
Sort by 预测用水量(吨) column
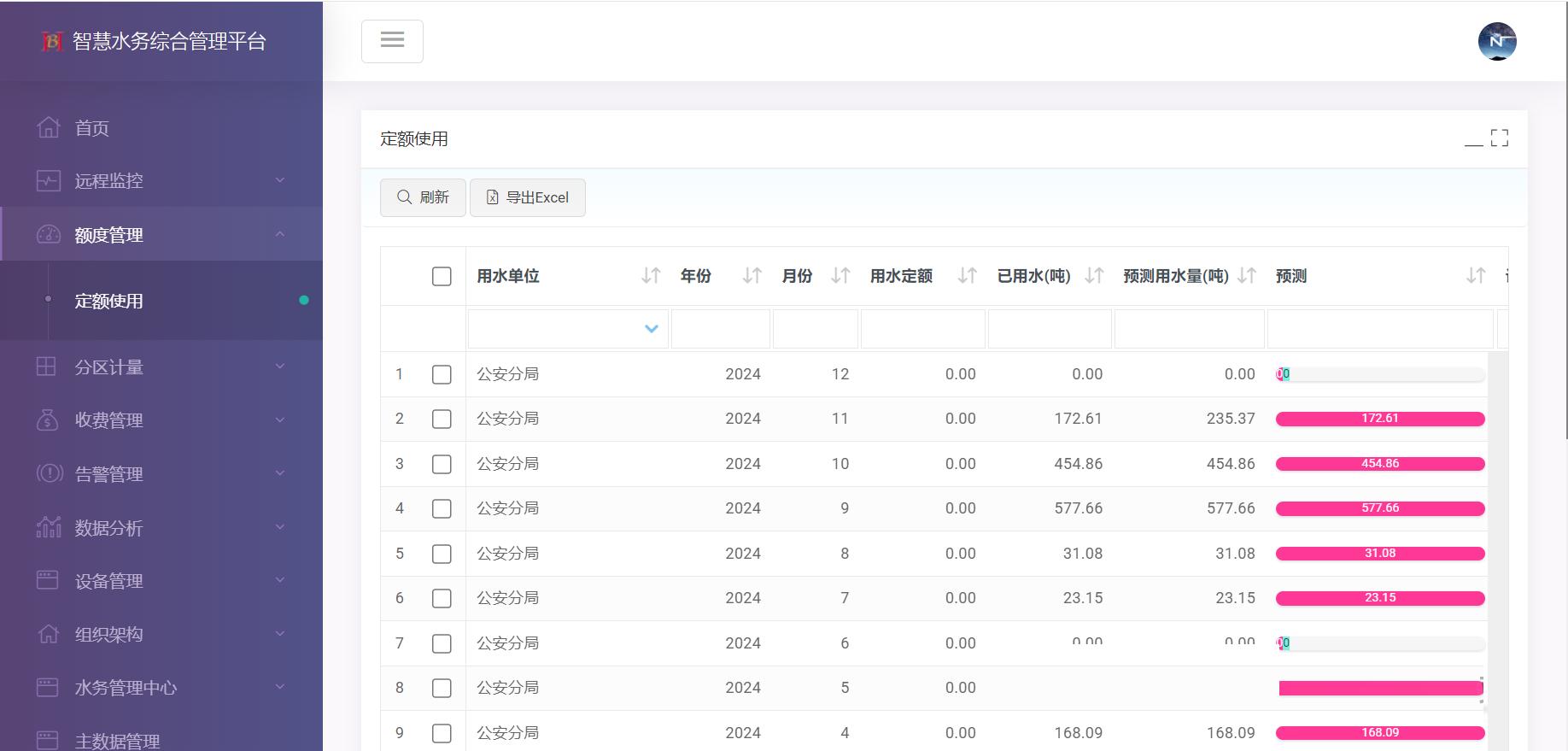click(x=1247, y=276)
